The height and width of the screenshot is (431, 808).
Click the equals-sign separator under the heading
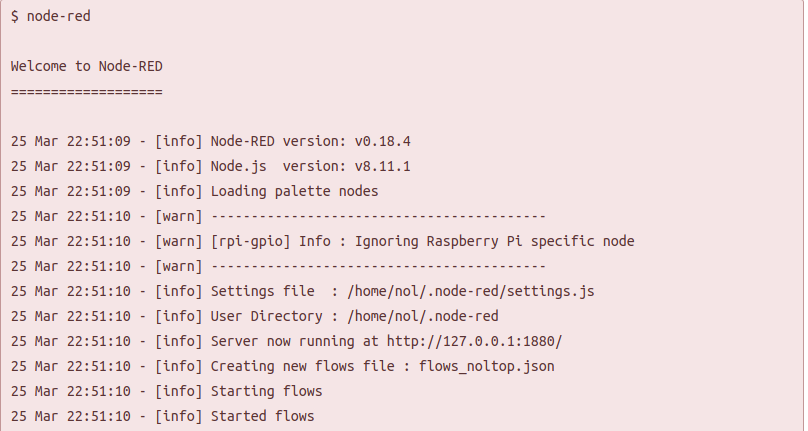(x=87, y=91)
